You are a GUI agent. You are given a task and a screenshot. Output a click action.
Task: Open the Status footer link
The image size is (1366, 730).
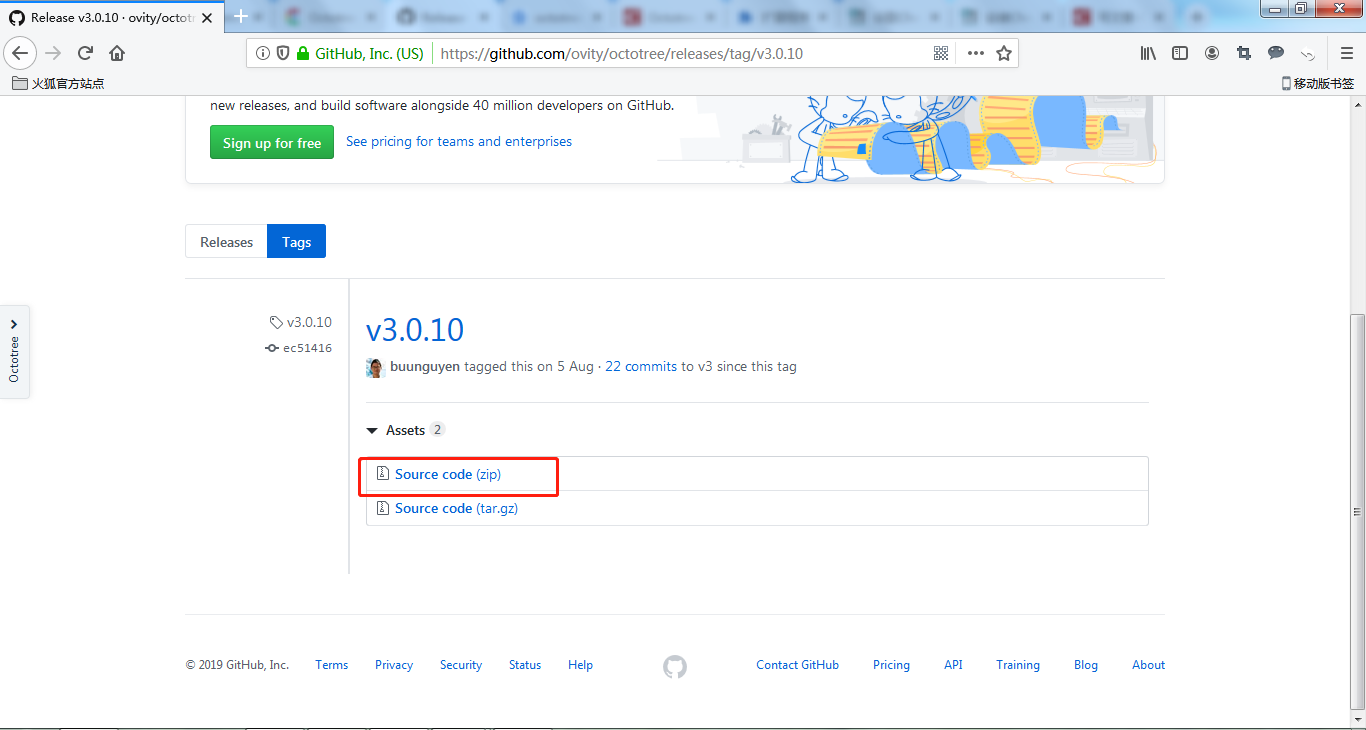pyautogui.click(x=525, y=665)
